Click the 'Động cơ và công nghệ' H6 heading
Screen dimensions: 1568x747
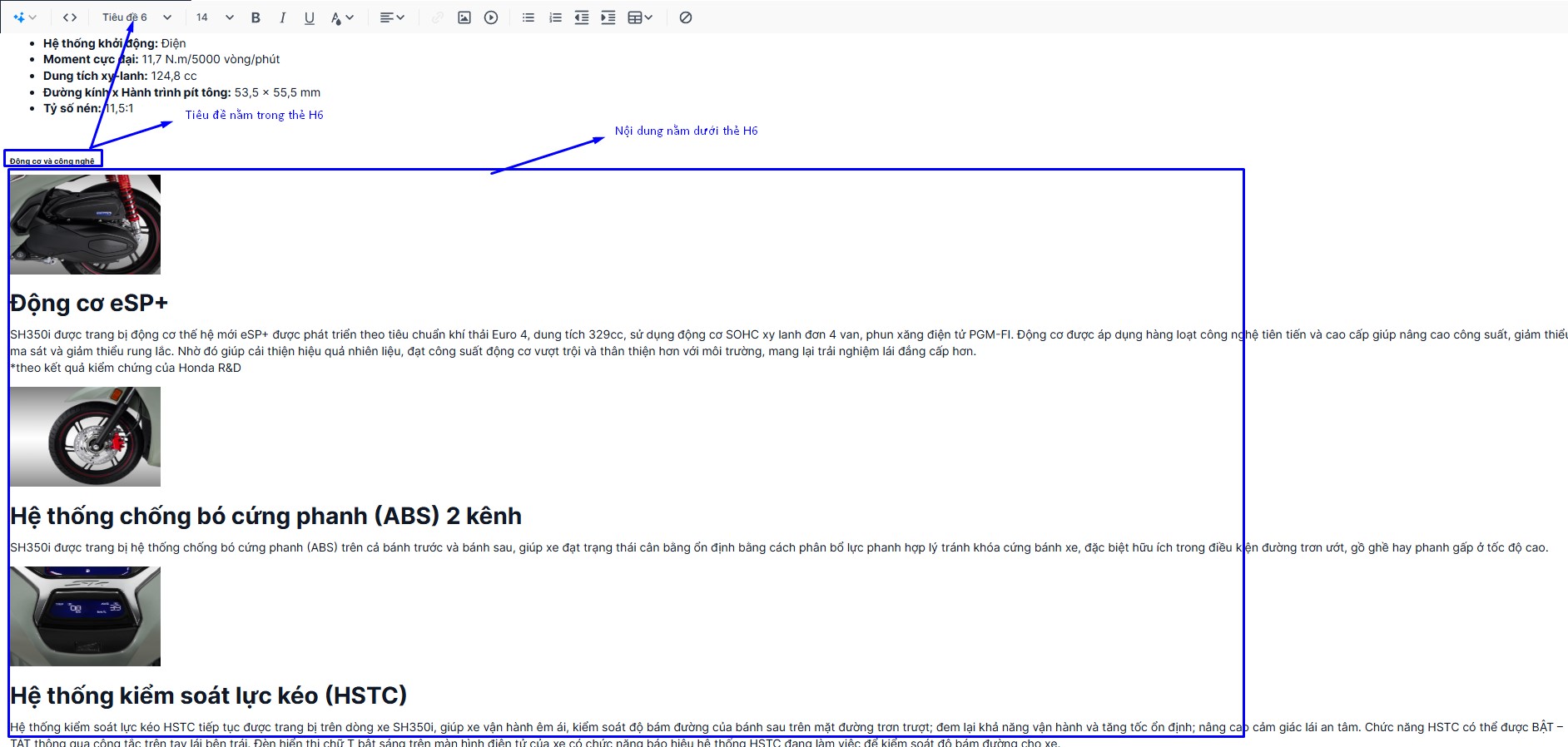pyautogui.click(x=52, y=161)
